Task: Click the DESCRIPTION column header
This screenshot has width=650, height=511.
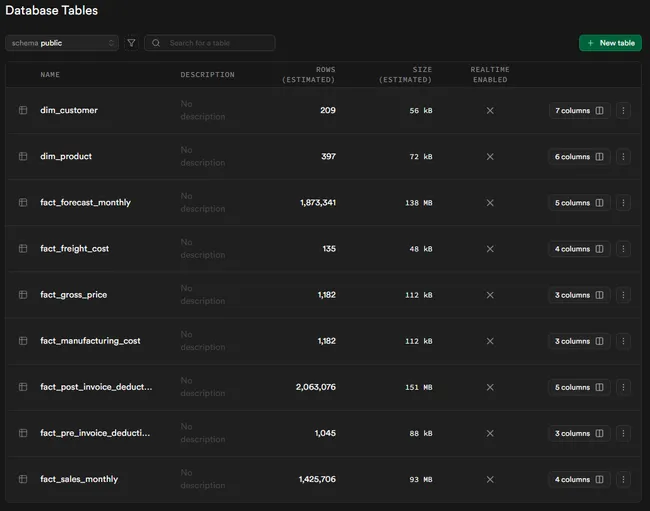Action: point(207,75)
